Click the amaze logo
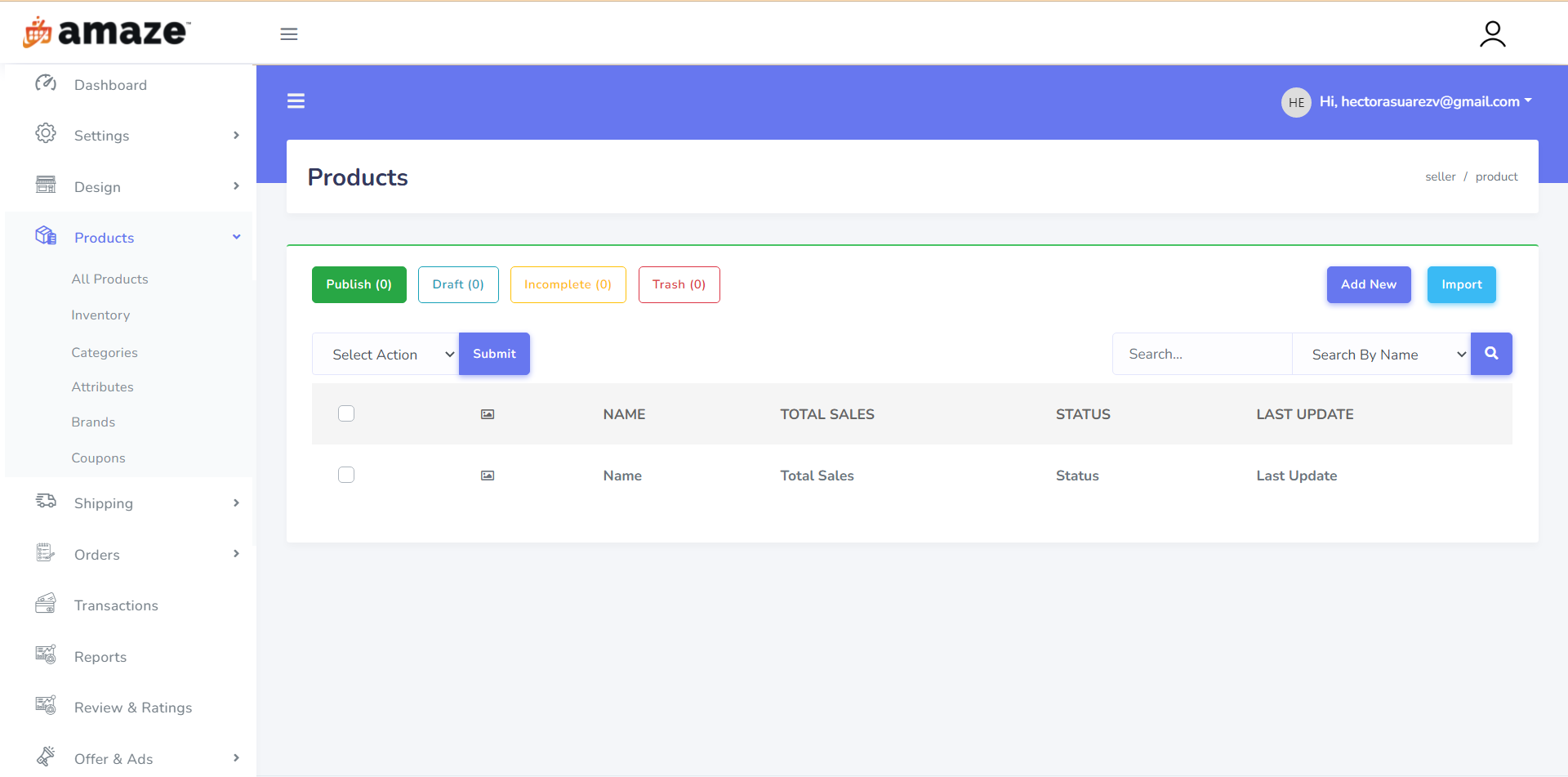Viewport: 1568px width, 777px height. (x=106, y=32)
